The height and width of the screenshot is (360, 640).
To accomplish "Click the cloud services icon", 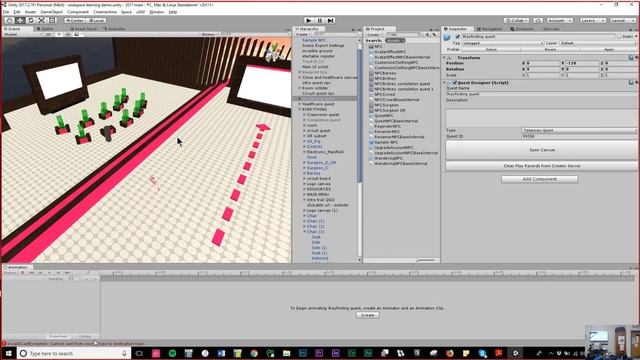I will click(x=538, y=20).
